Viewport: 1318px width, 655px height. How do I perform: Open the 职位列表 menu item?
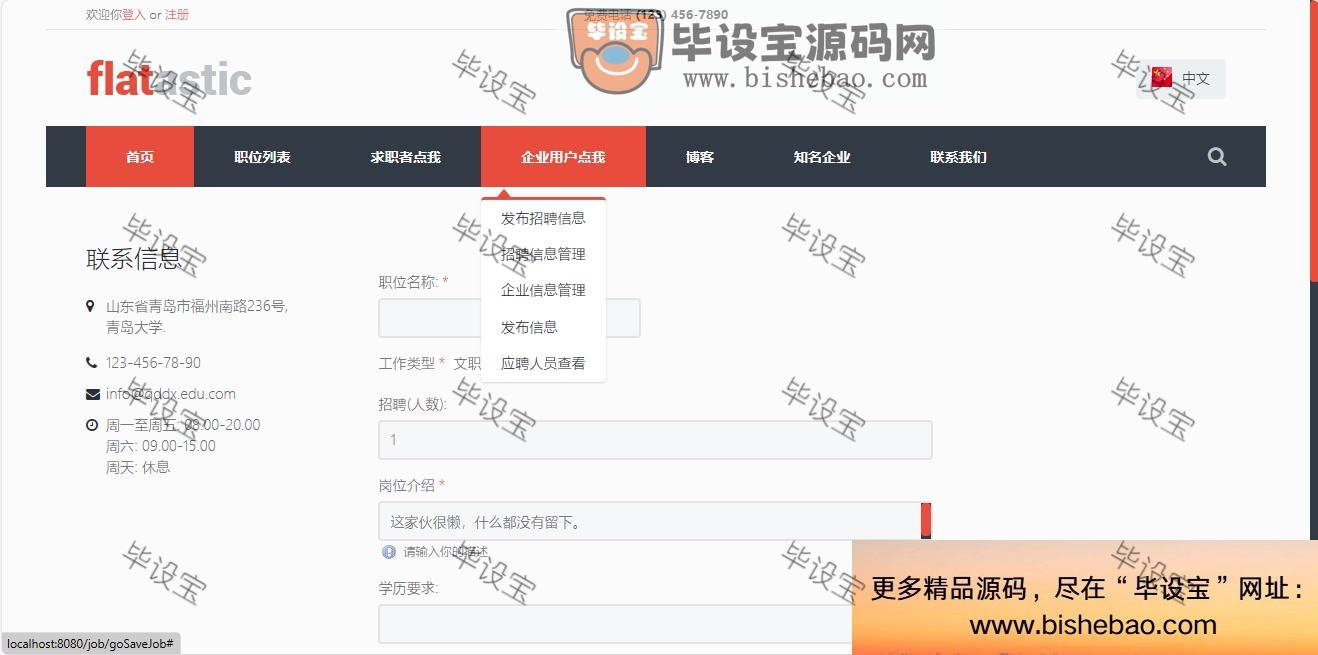262,157
